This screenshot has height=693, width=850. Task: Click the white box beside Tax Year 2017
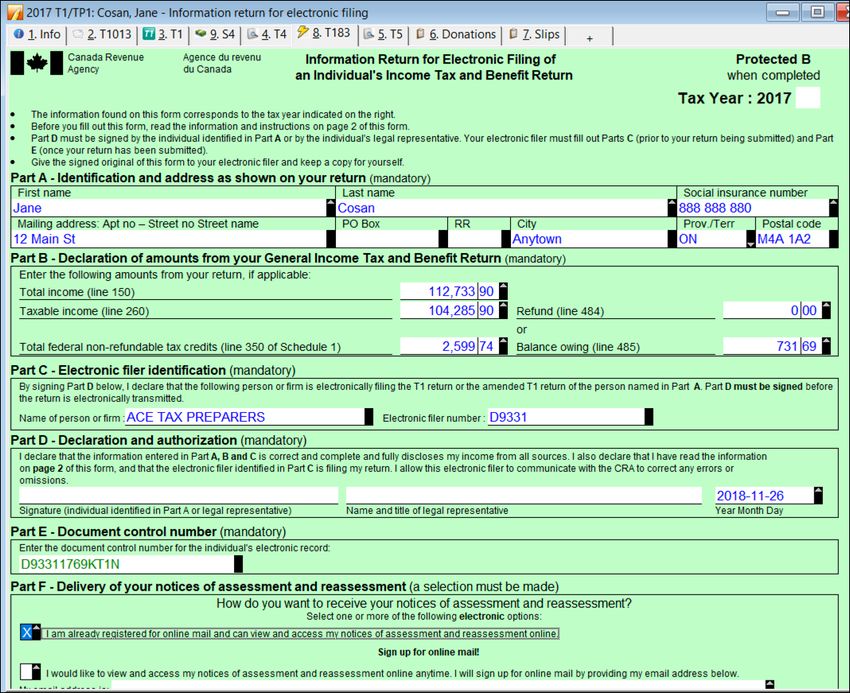[808, 98]
